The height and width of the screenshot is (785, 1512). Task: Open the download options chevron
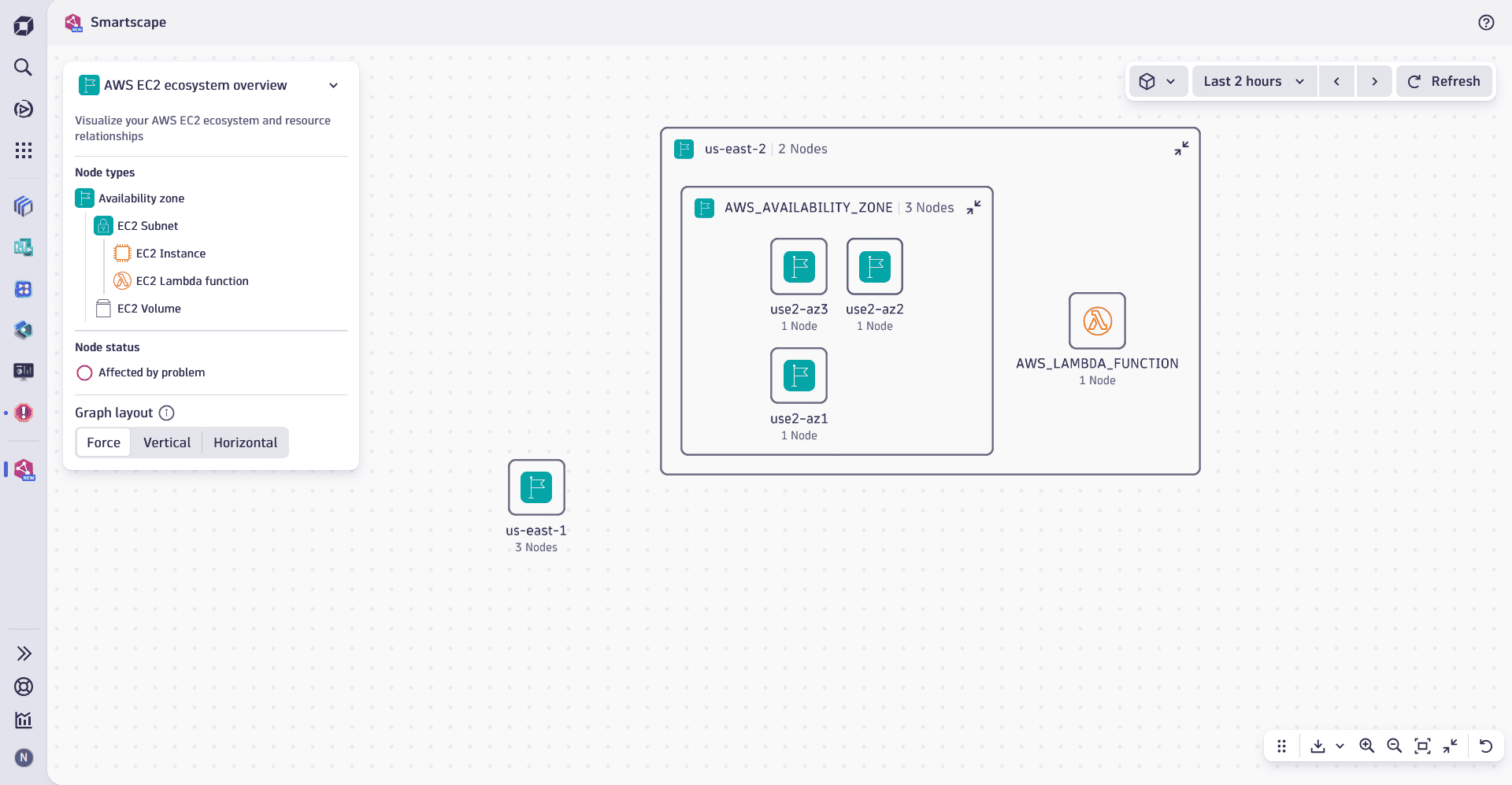1340,746
